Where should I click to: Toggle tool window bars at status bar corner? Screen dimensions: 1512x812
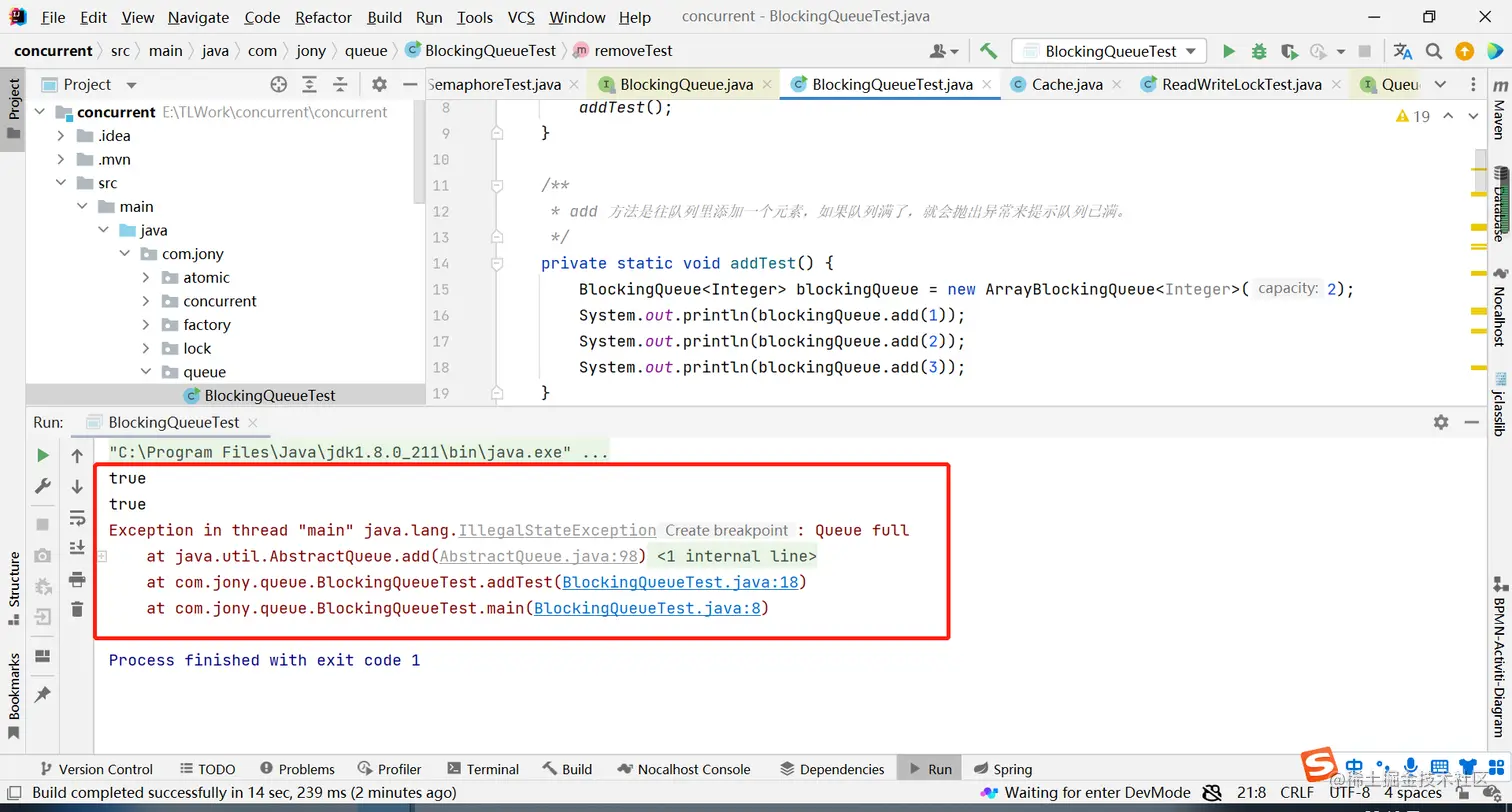(14, 793)
